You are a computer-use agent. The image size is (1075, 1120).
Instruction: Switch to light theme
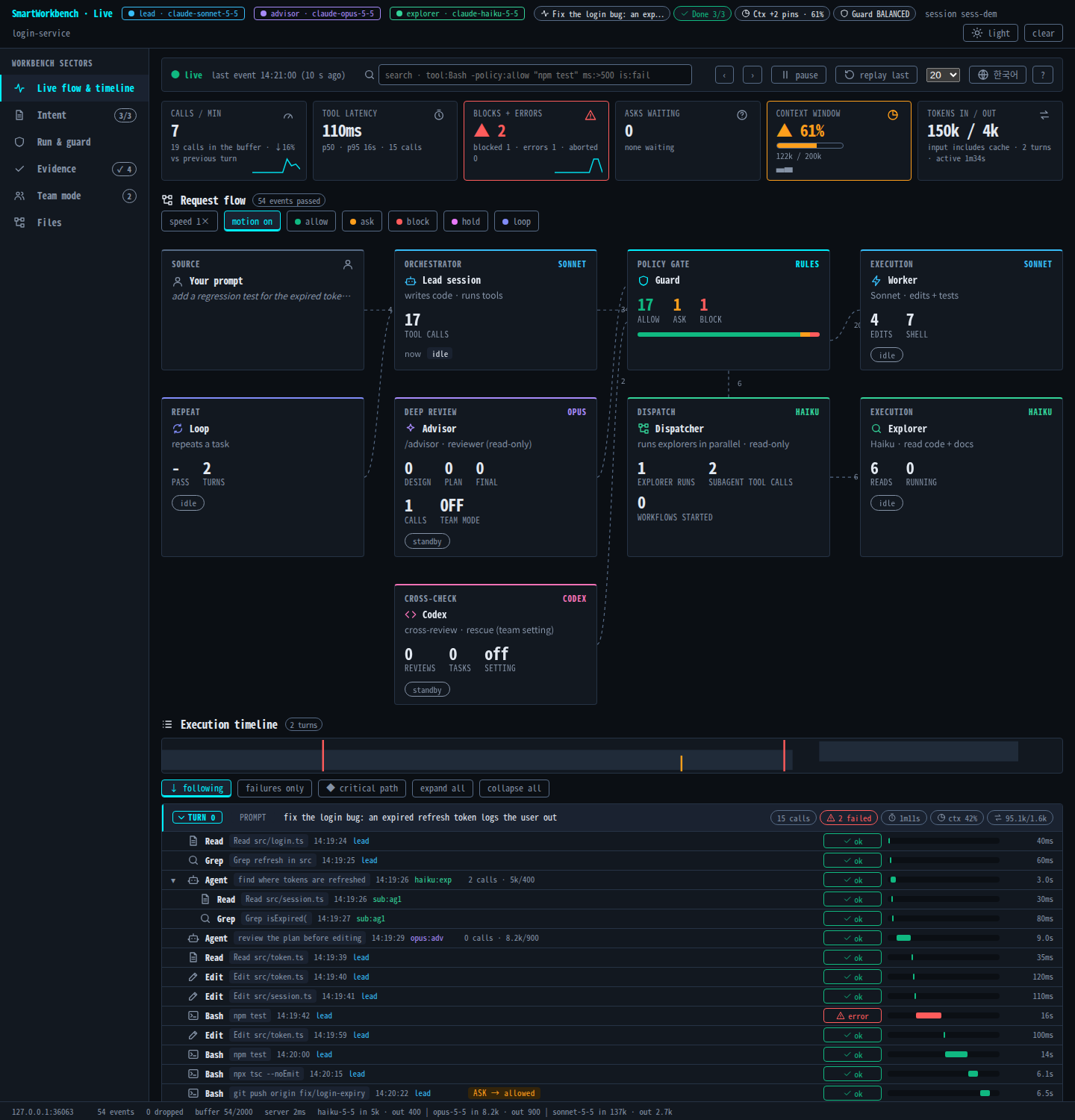pyautogui.click(x=991, y=33)
